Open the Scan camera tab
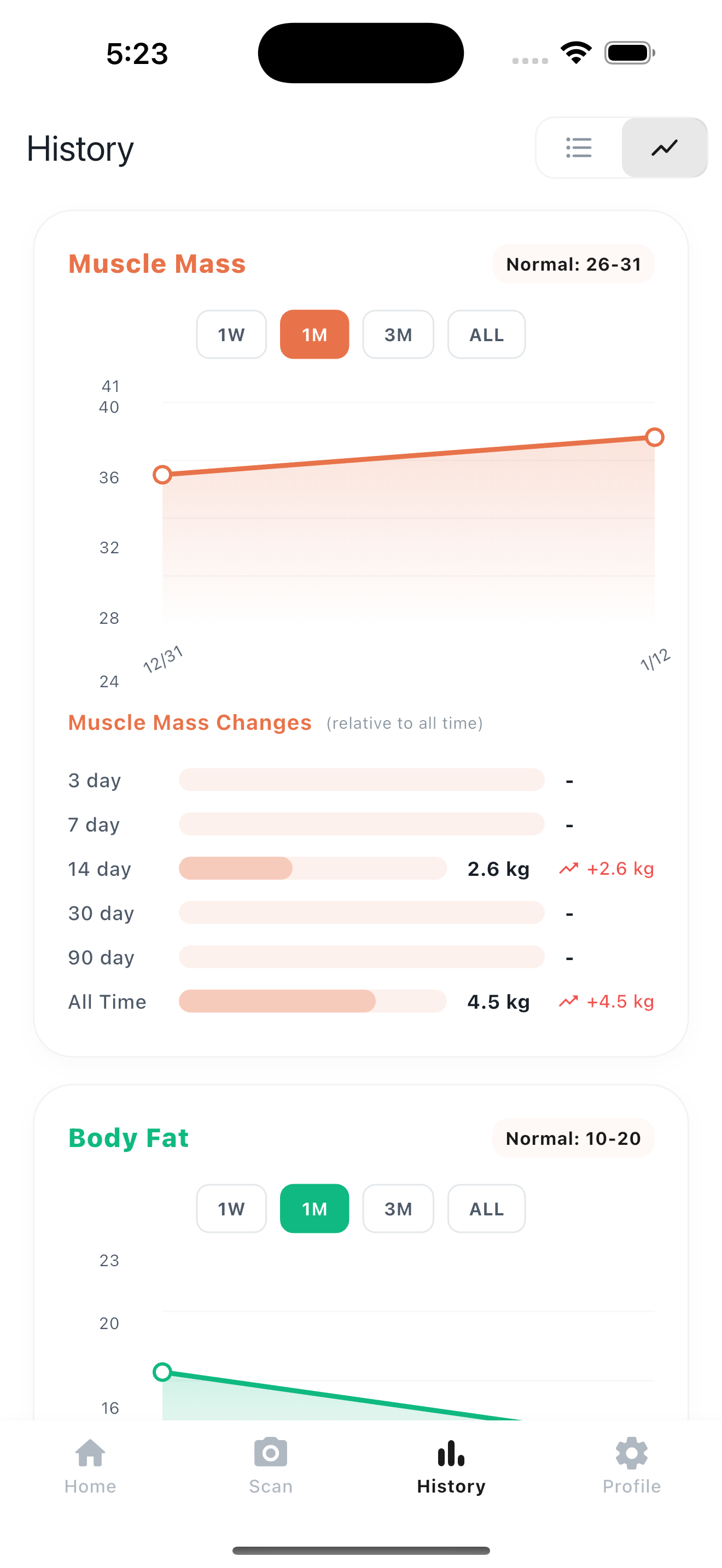The width and height of the screenshot is (722, 1568). coord(270,1465)
